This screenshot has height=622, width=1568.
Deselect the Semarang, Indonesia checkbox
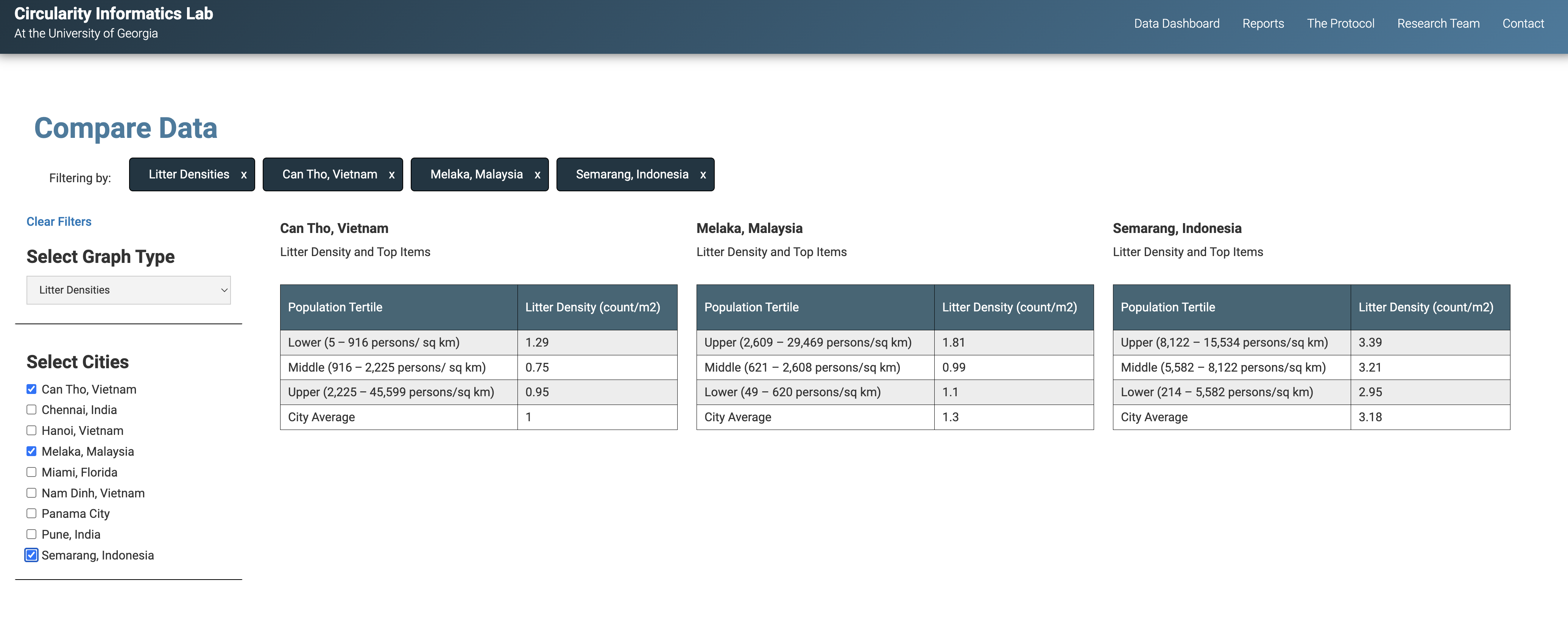[32, 555]
